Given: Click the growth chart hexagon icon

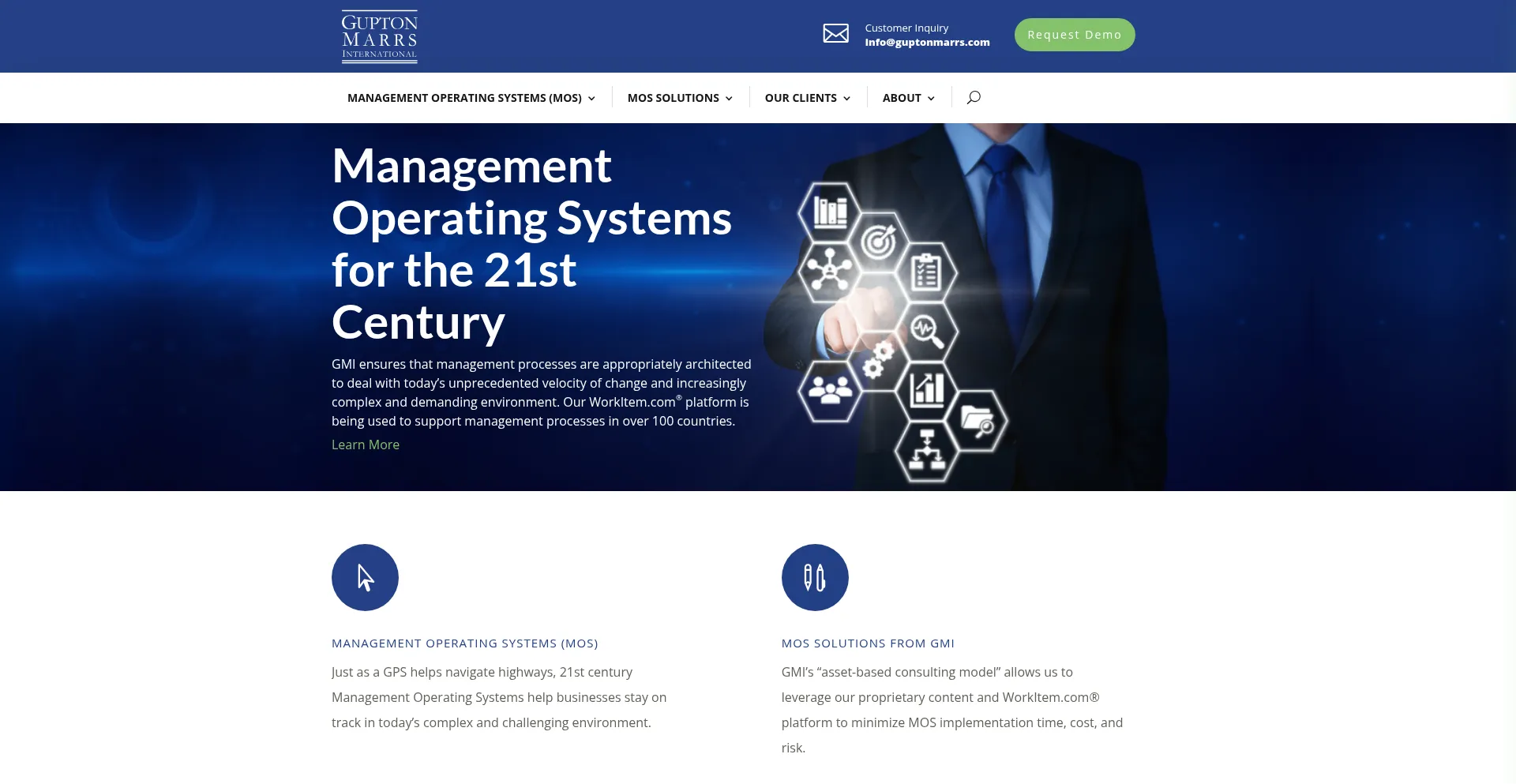Looking at the screenshot, I should pos(927,389).
